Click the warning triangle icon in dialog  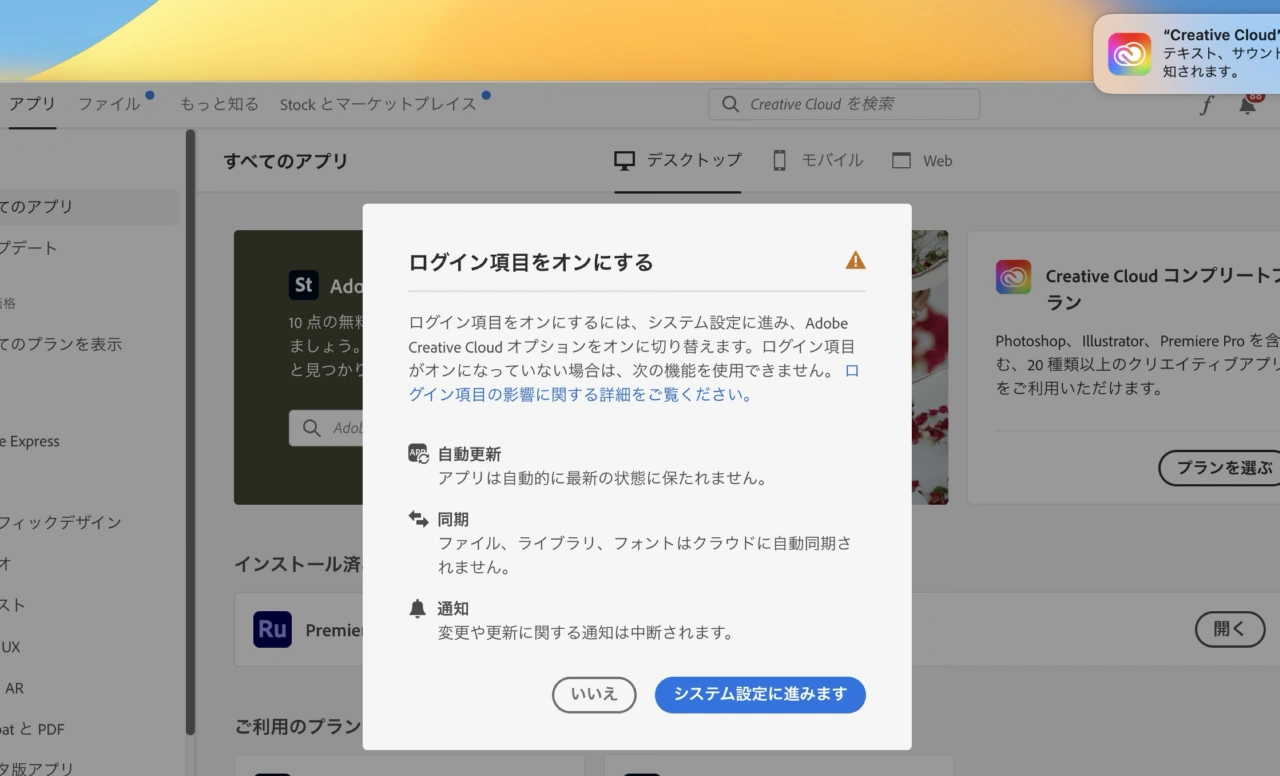tap(855, 261)
